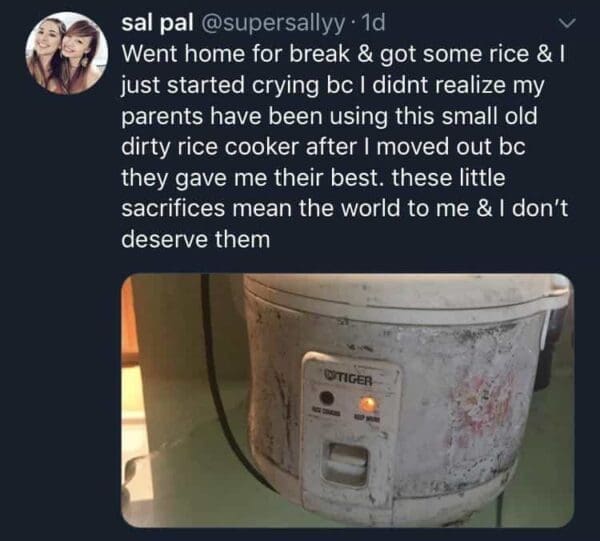Open the @supersallyy handle
600x541 pixels.
[x=271, y=24]
